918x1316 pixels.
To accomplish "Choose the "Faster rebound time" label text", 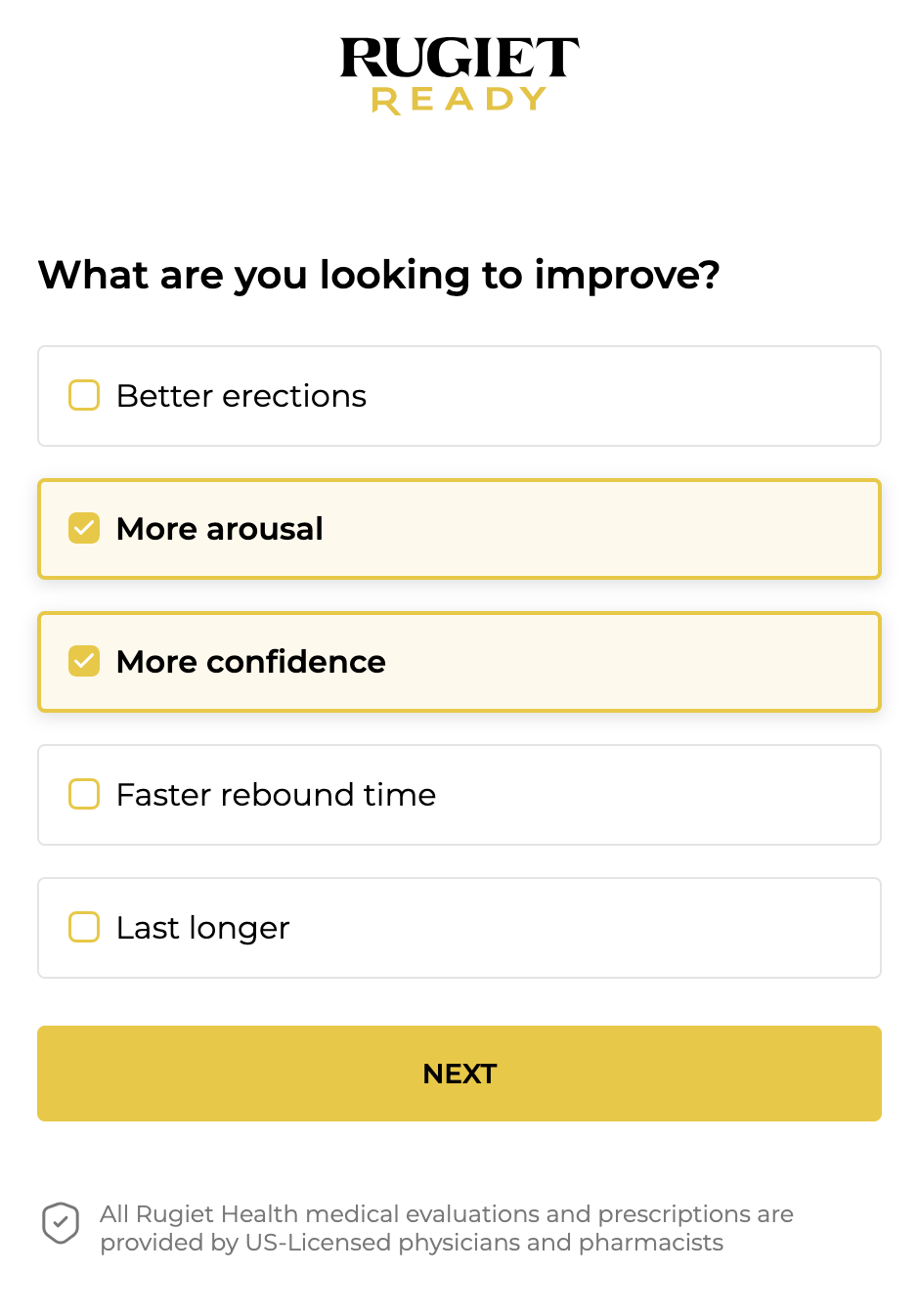I will coord(277,795).
